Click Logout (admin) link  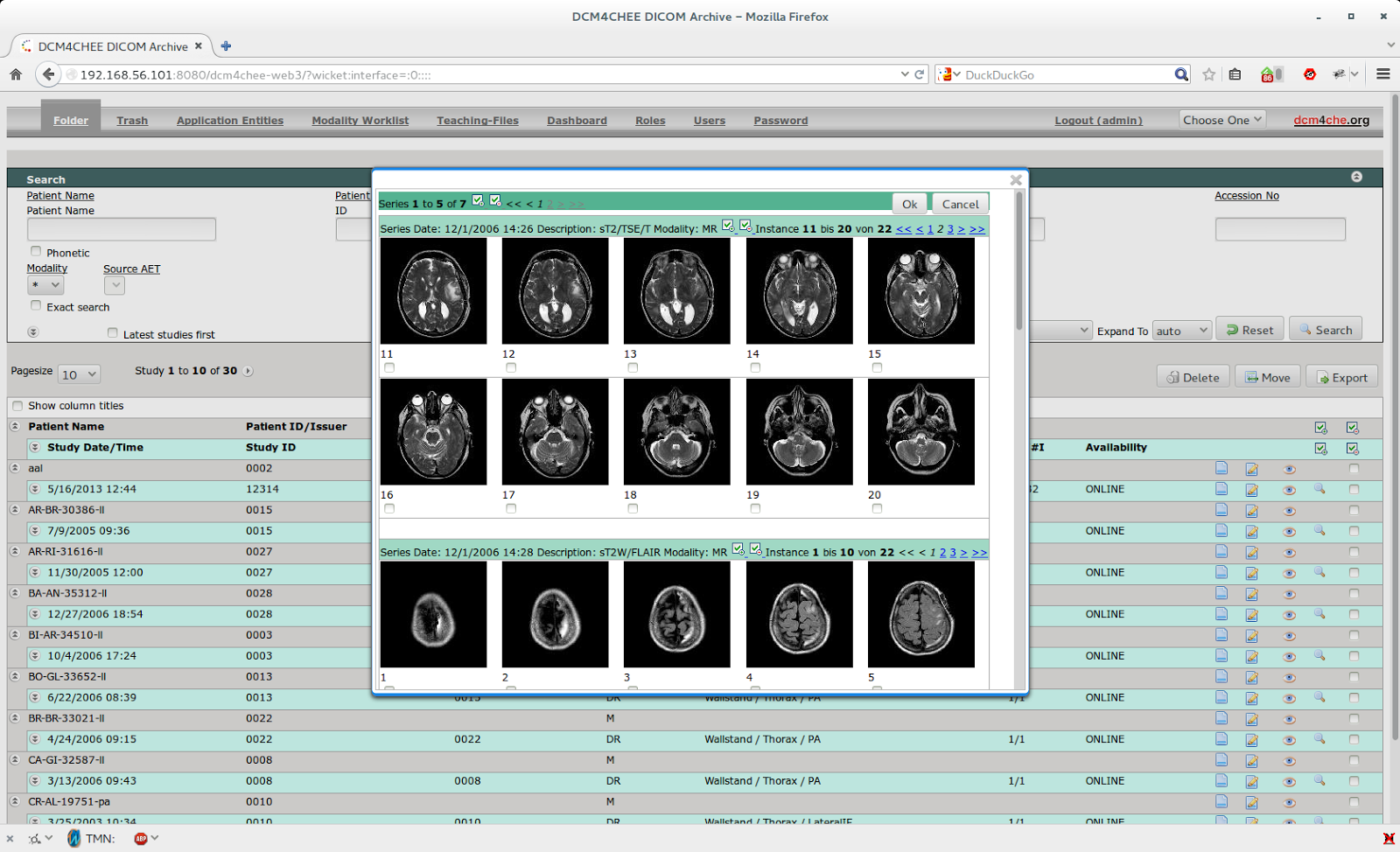pos(1098,121)
